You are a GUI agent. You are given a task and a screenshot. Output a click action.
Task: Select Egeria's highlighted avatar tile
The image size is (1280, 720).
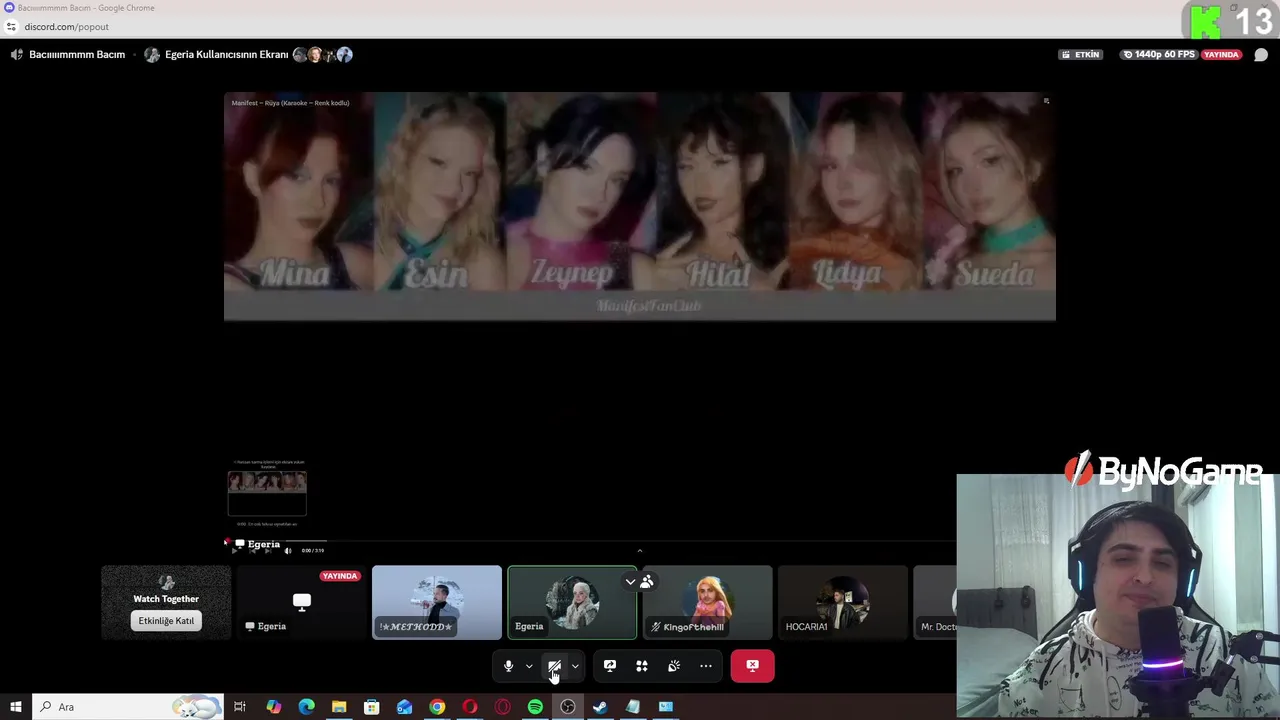click(x=572, y=602)
